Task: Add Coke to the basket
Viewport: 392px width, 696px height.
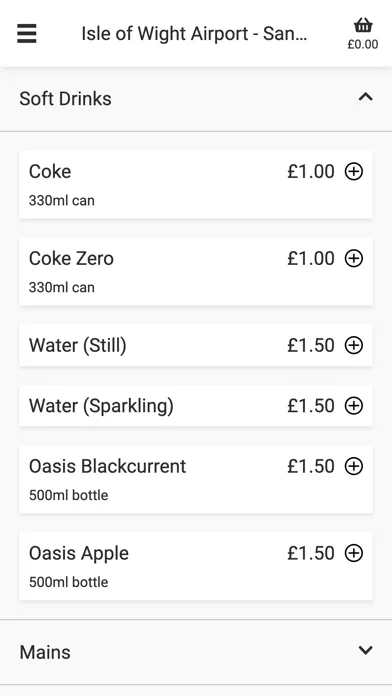Action: (x=354, y=171)
